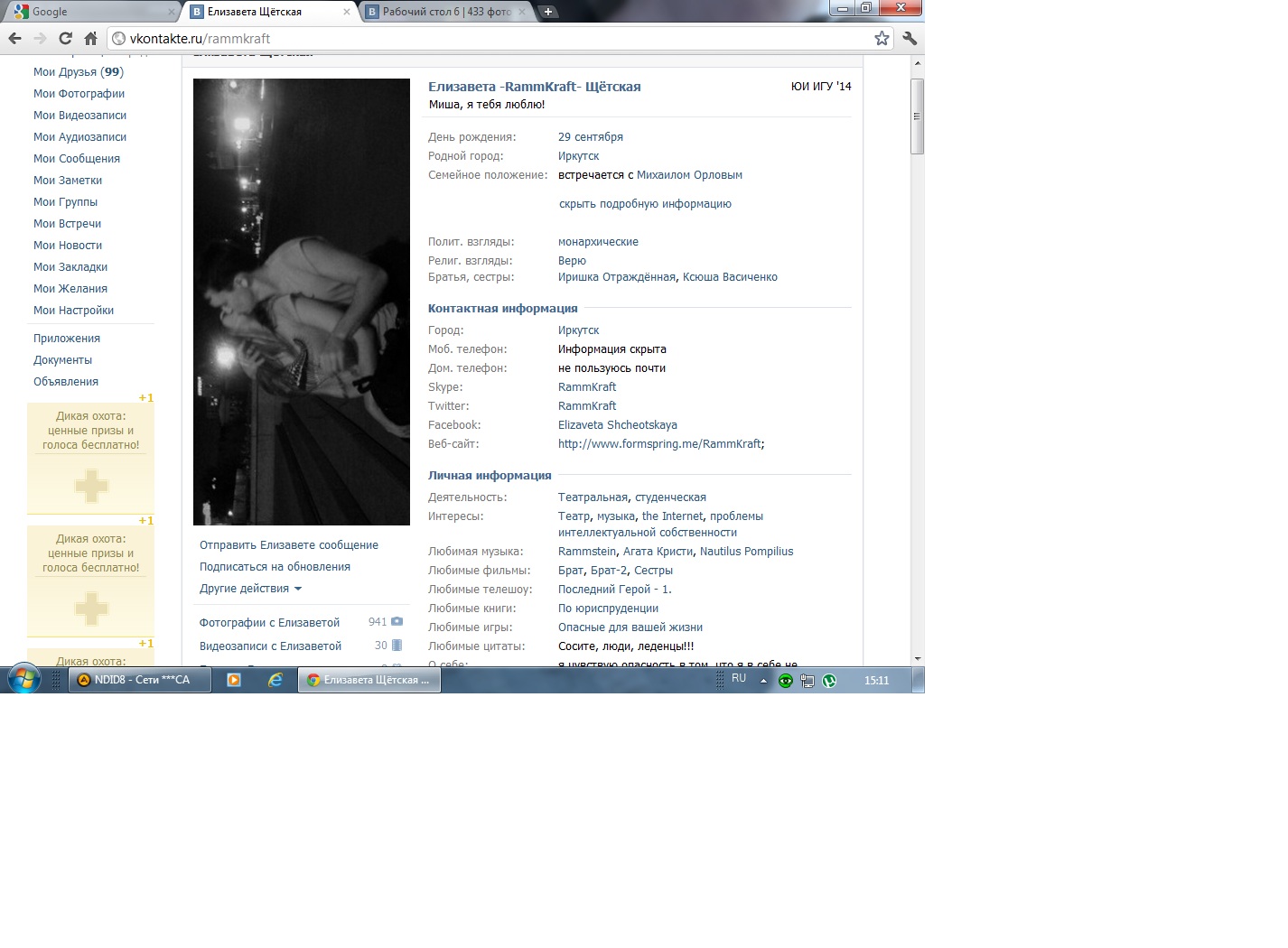The width and height of the screenshot is (1288, 948).
Task: Open a new tab with the plus button
Action: (547, 12)
